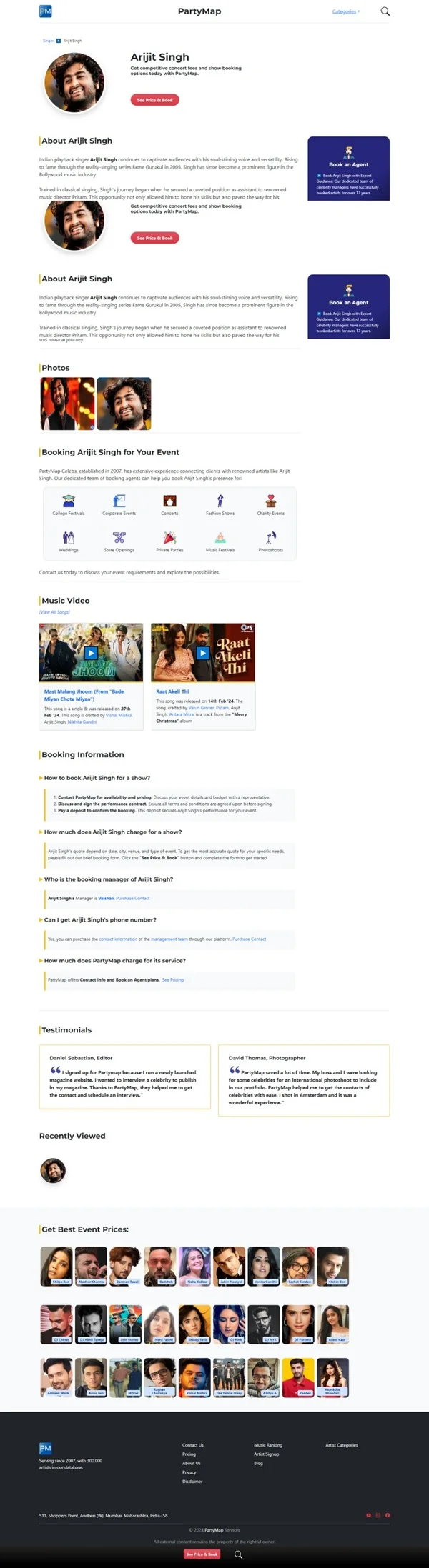Image resolution: width=429 pixels, height=1568 pixels.
Task: Open the second smiling photo in Photos
Action: pos(124,404)
